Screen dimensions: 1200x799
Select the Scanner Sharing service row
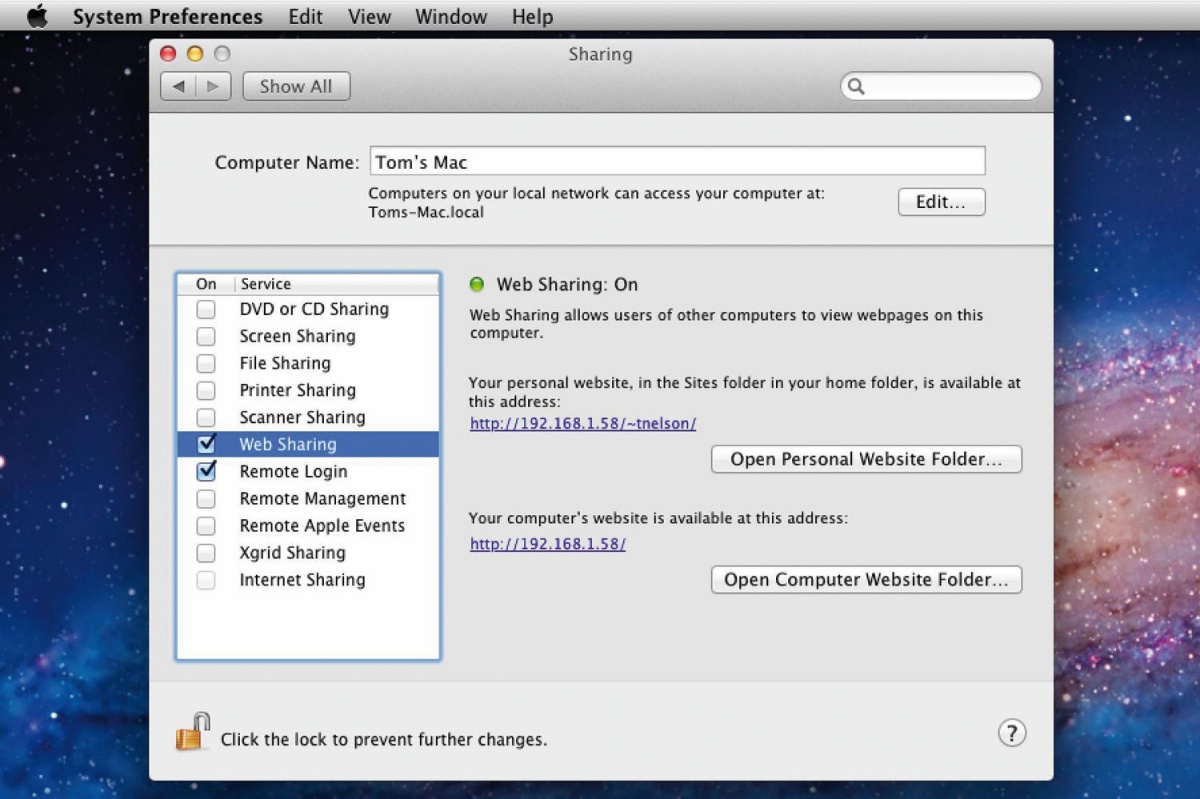pos(308,418)
